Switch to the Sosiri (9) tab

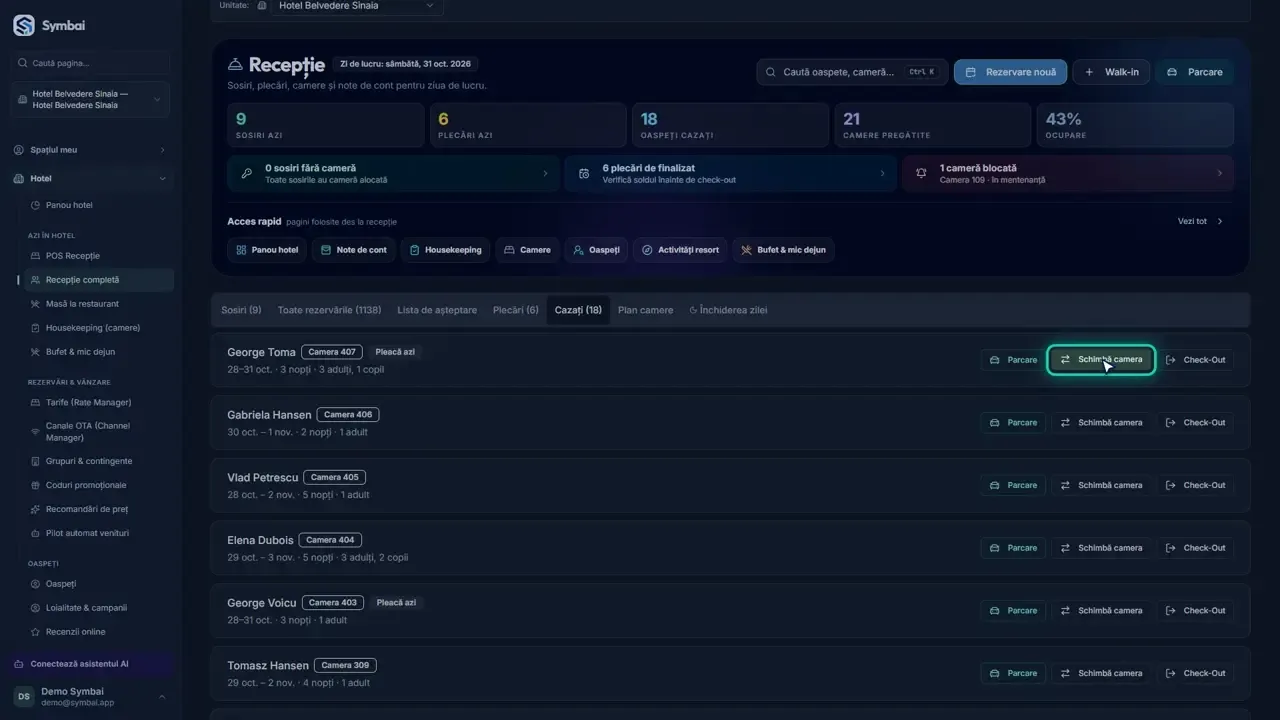tap(241, 310)
